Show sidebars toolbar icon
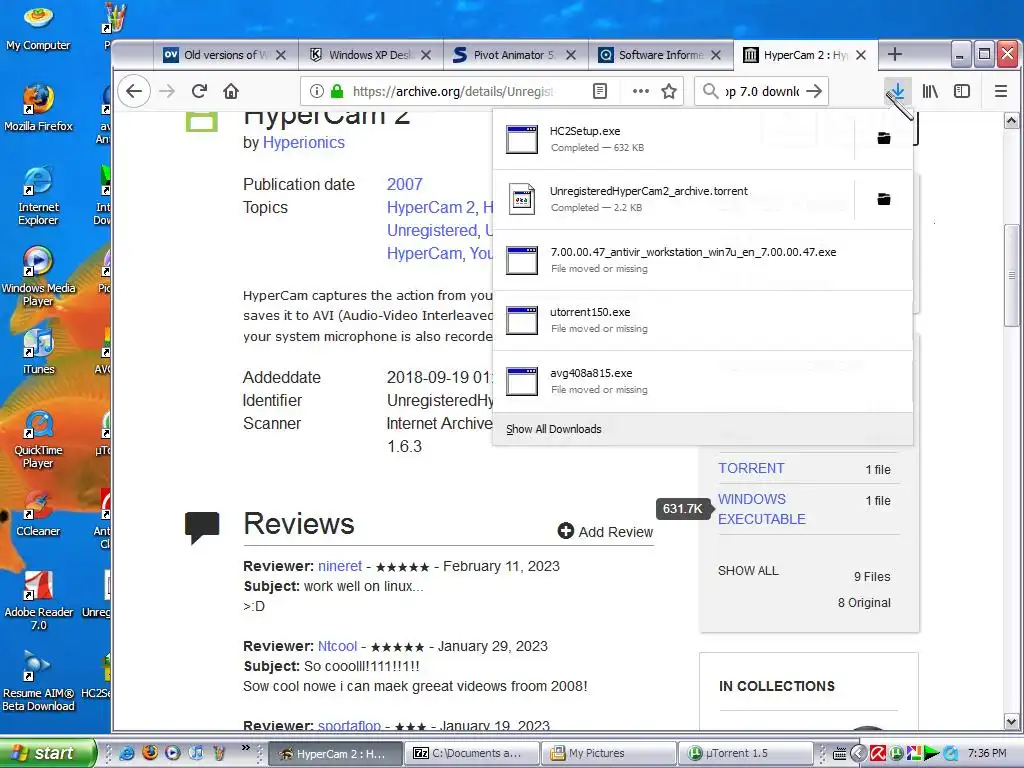This screenshot has height=768, width=1024. [962, 91]
